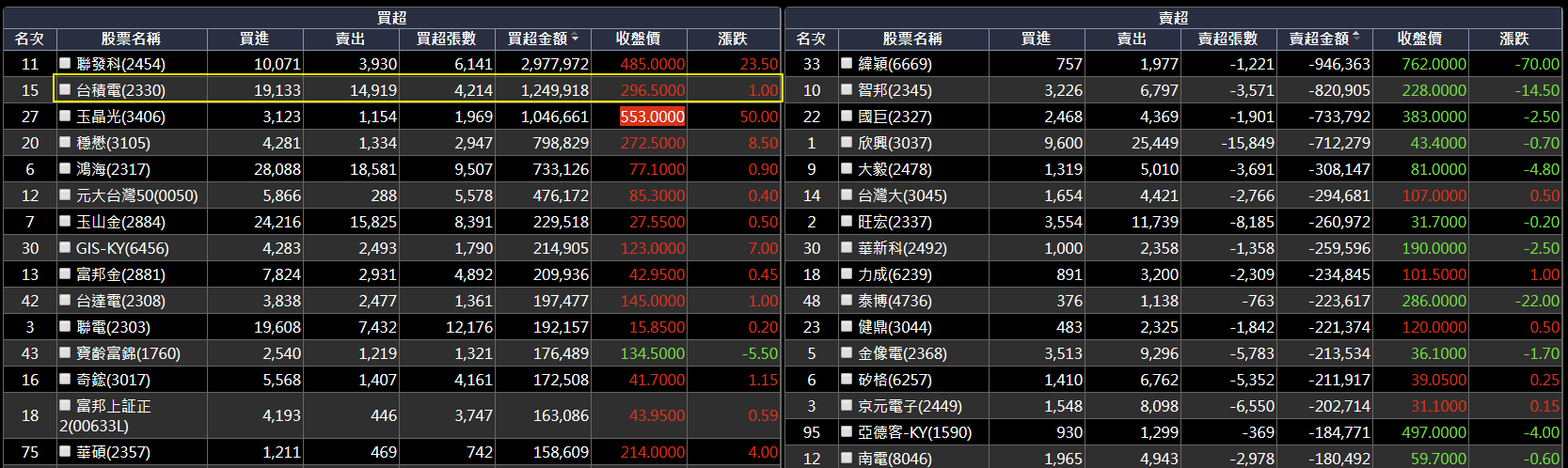Click the 497.0000 closing price
This screenshot has width=1568, height=468.
coord(1433,432)
